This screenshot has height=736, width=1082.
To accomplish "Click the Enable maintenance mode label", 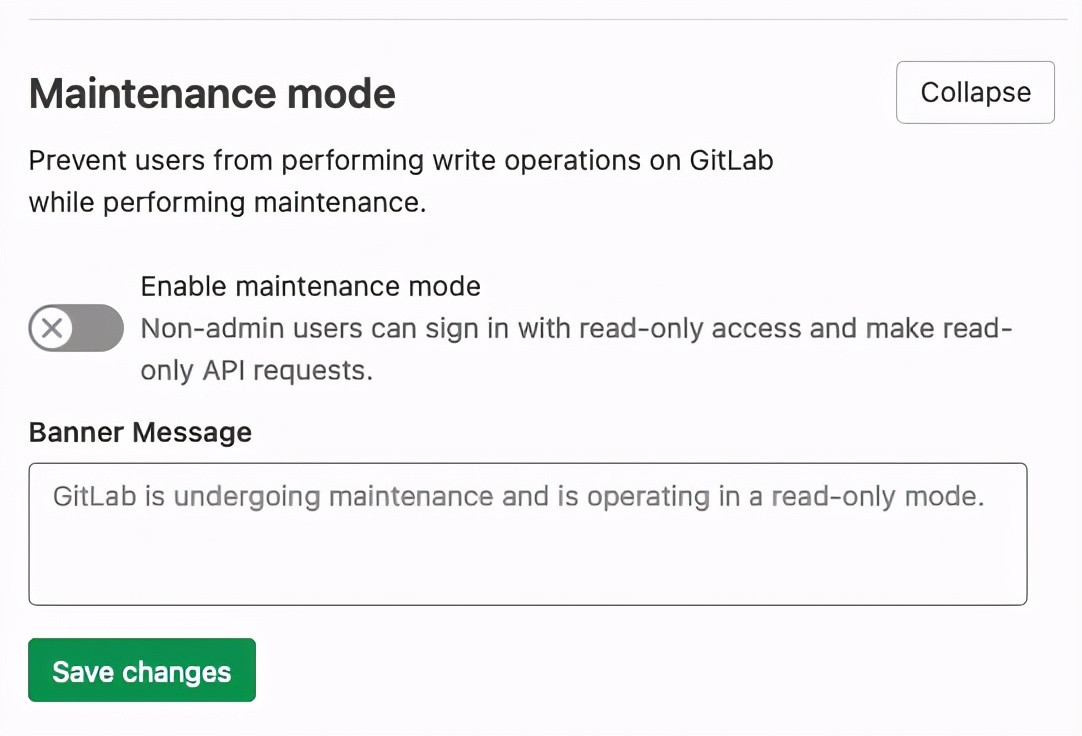I will point(311,286).
